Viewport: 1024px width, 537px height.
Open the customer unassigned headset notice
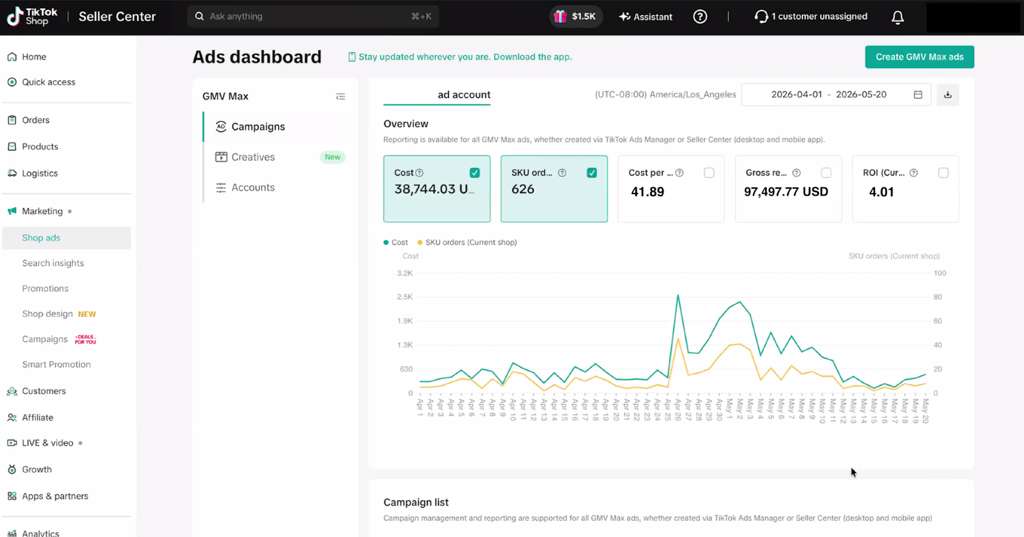pos(810,16)
